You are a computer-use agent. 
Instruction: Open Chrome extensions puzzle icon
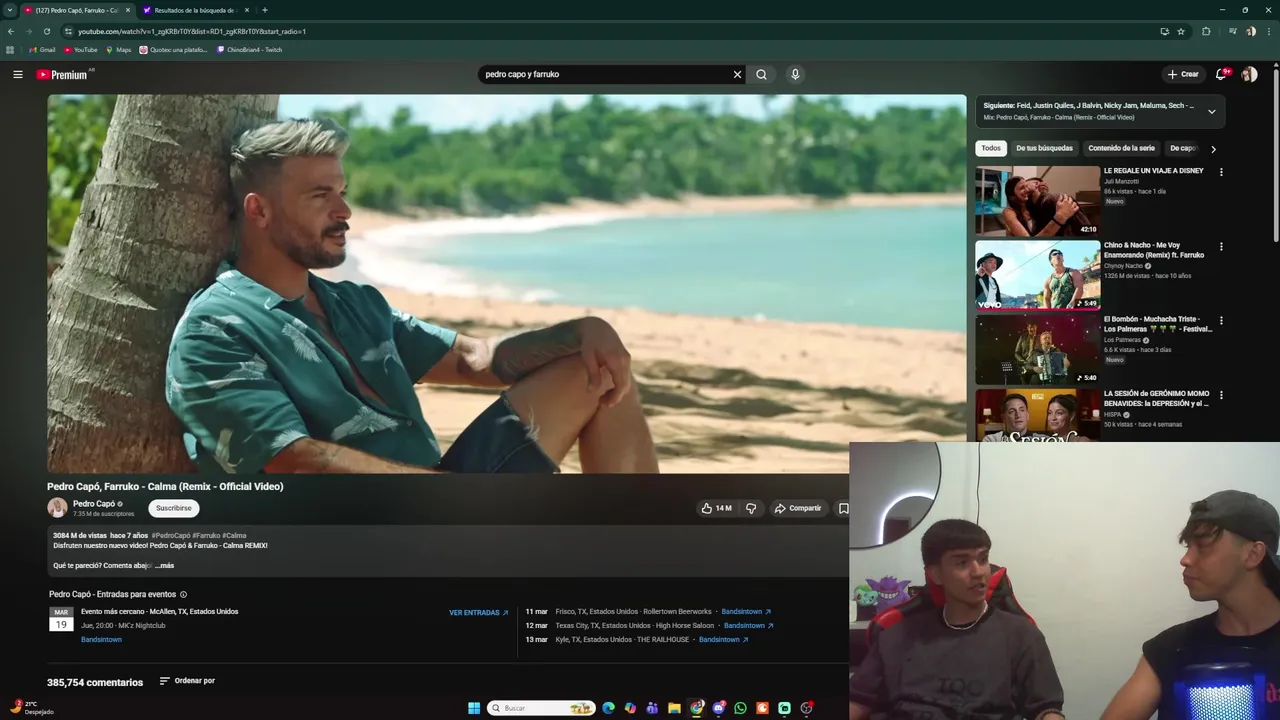pos(1206,31)
